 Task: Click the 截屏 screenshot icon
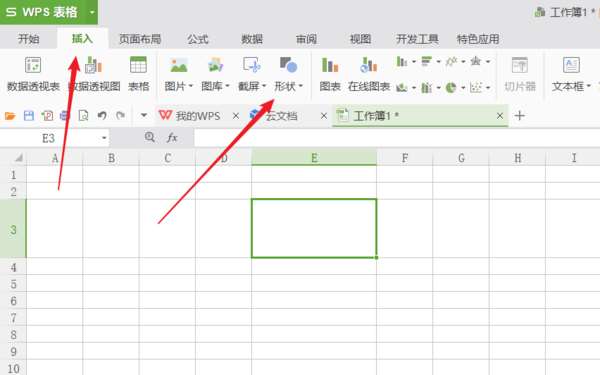pyautogui.click(x=252, y=65)
